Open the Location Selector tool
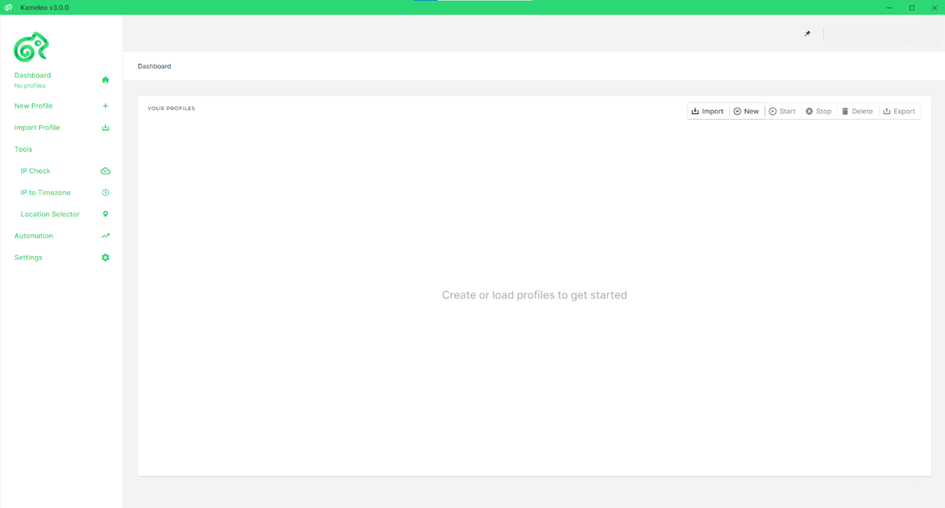The width and height of the screenshot is (945, 508). 50,214
